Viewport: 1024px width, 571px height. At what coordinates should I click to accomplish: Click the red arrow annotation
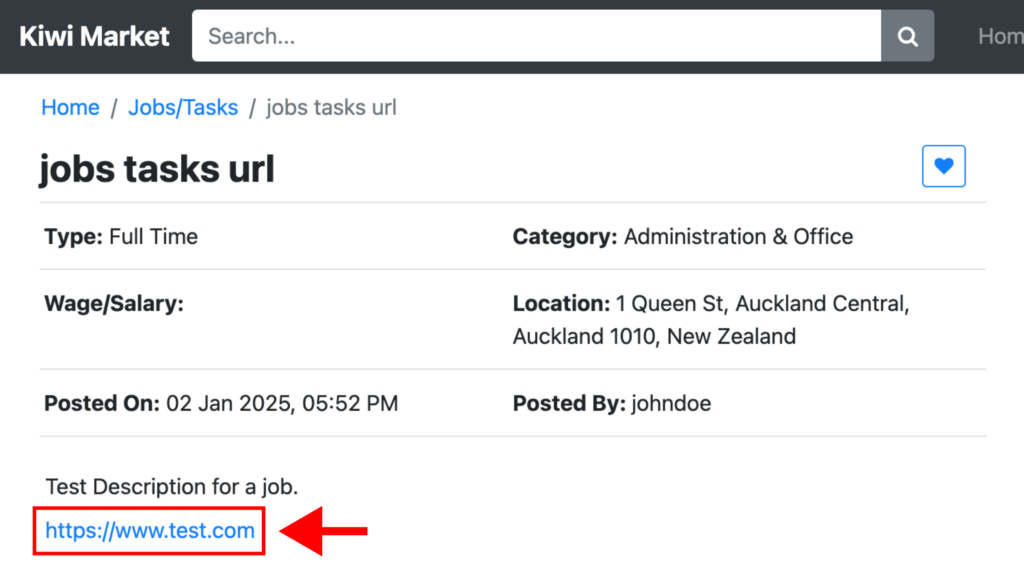tap(324, 530)
